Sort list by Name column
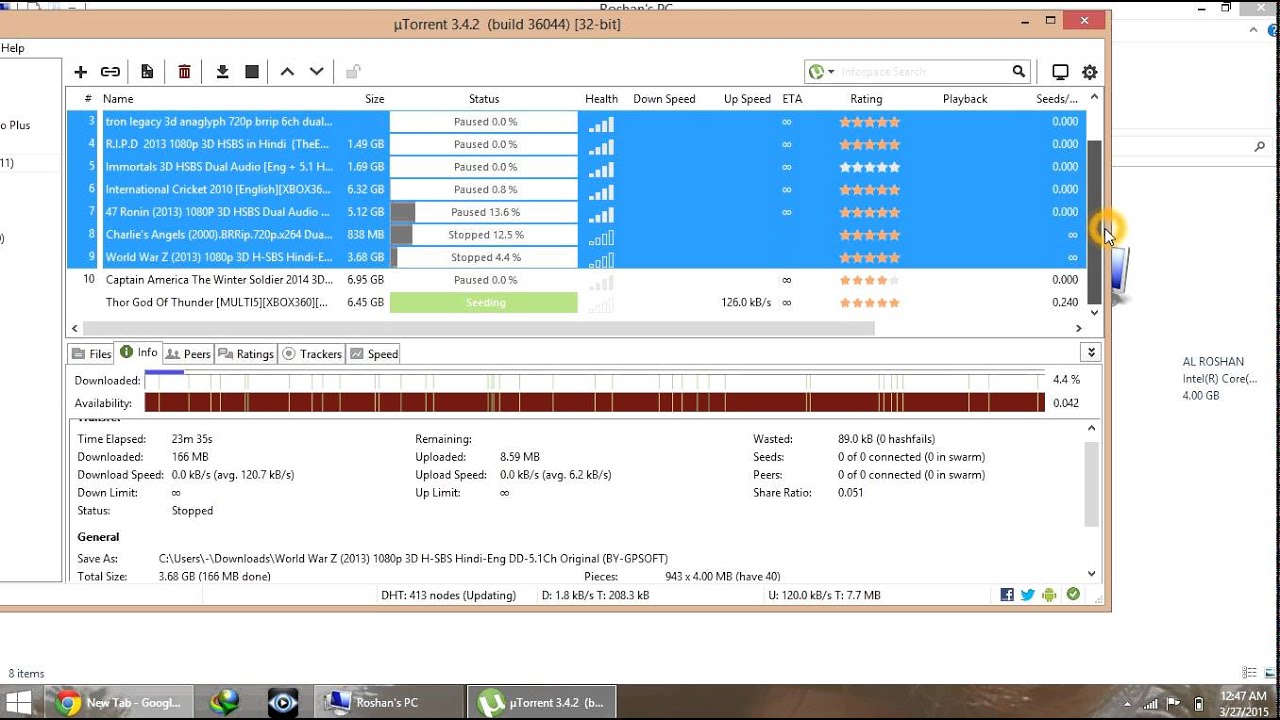Viewport: 1280px width, 720px height. coord(118,99)
